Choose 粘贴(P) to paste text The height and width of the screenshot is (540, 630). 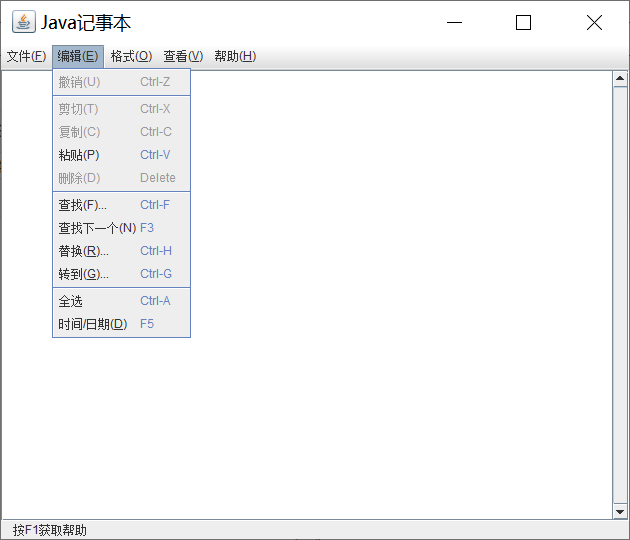(121, 155)
